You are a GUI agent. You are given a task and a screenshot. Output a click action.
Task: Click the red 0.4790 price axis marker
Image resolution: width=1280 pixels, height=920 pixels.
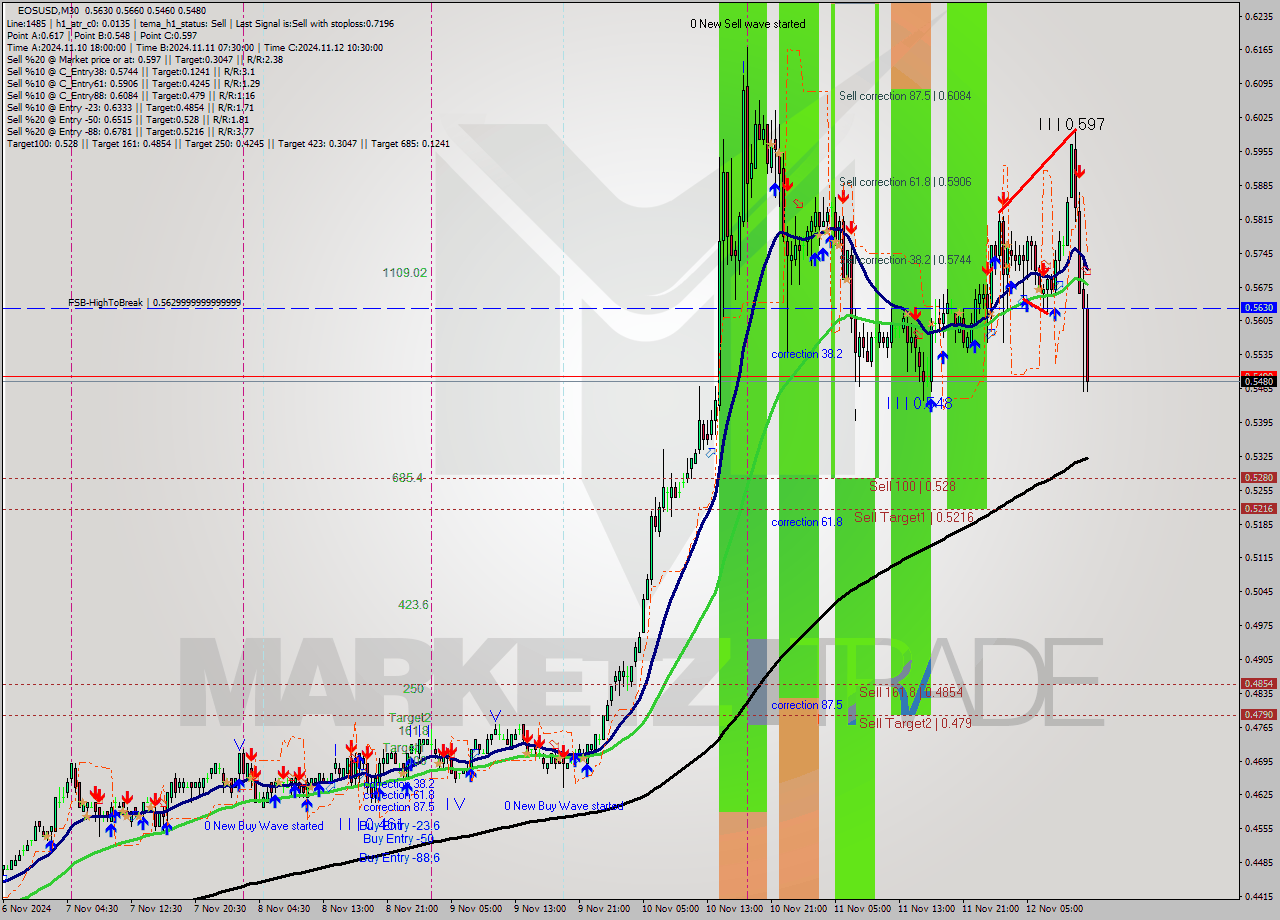(1257, 715)
